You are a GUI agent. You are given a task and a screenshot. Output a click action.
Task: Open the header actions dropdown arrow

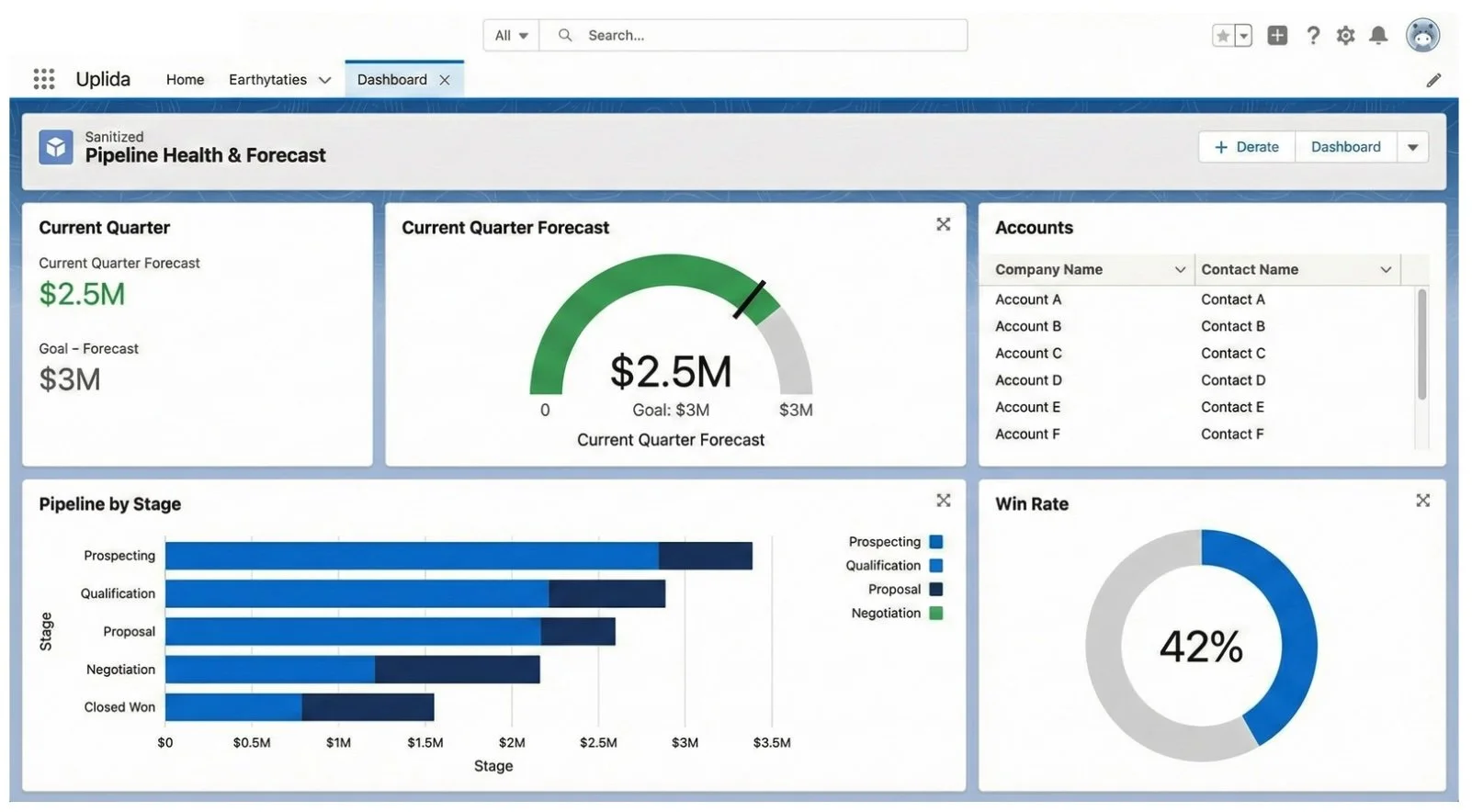click(x=1412, y=147)
